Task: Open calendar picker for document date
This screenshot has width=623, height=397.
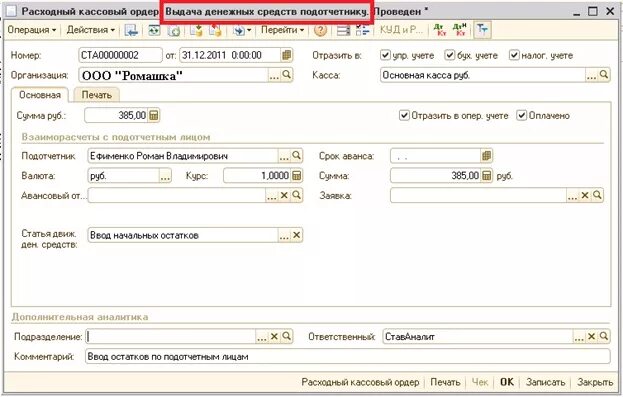Action: (286, 55)
